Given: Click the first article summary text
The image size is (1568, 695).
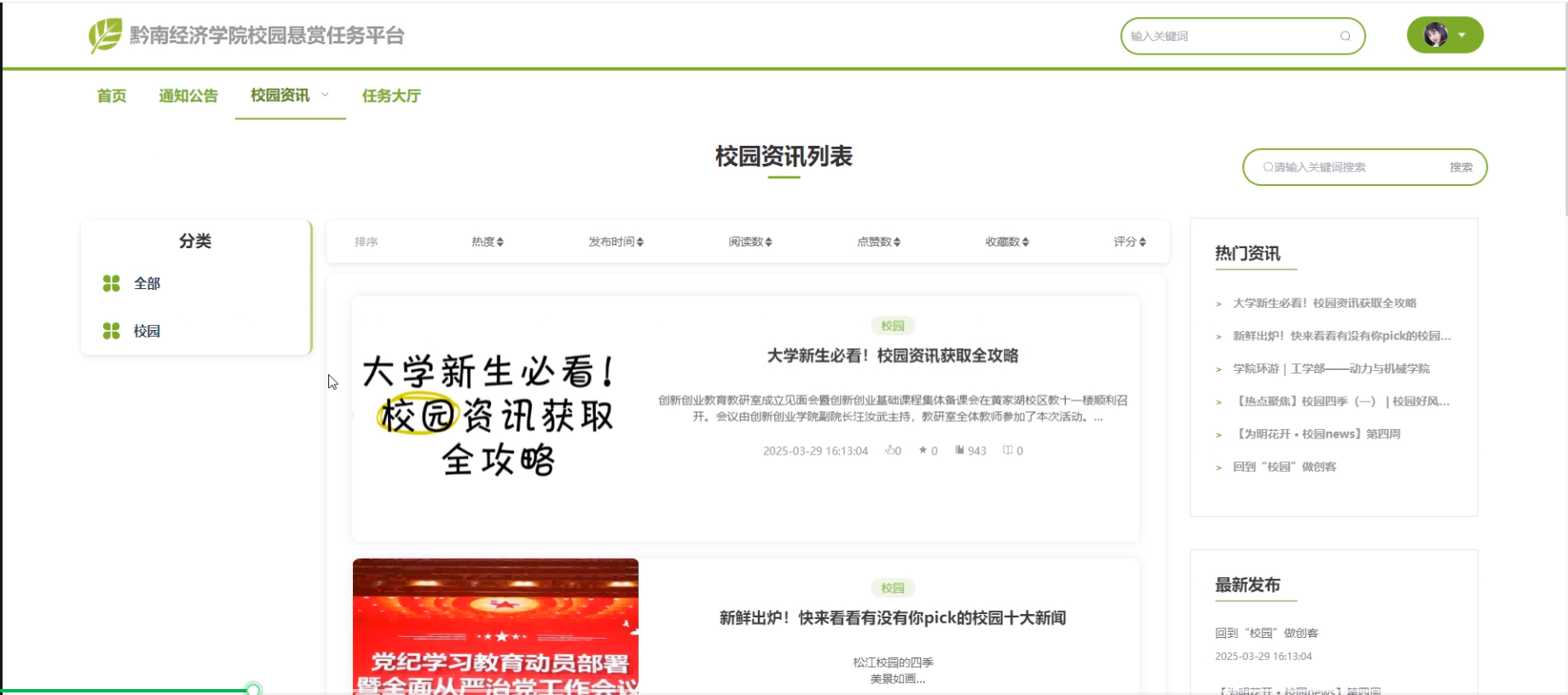Looking at the screenshot, I should tap(893, 408).
